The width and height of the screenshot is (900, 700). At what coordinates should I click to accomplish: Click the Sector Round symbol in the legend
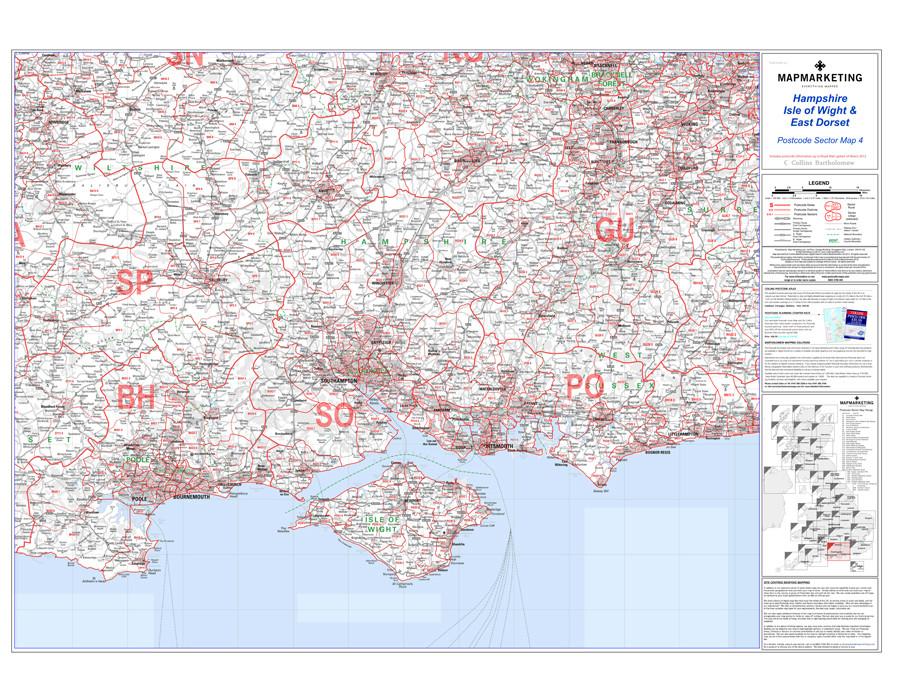coord(834,206)
